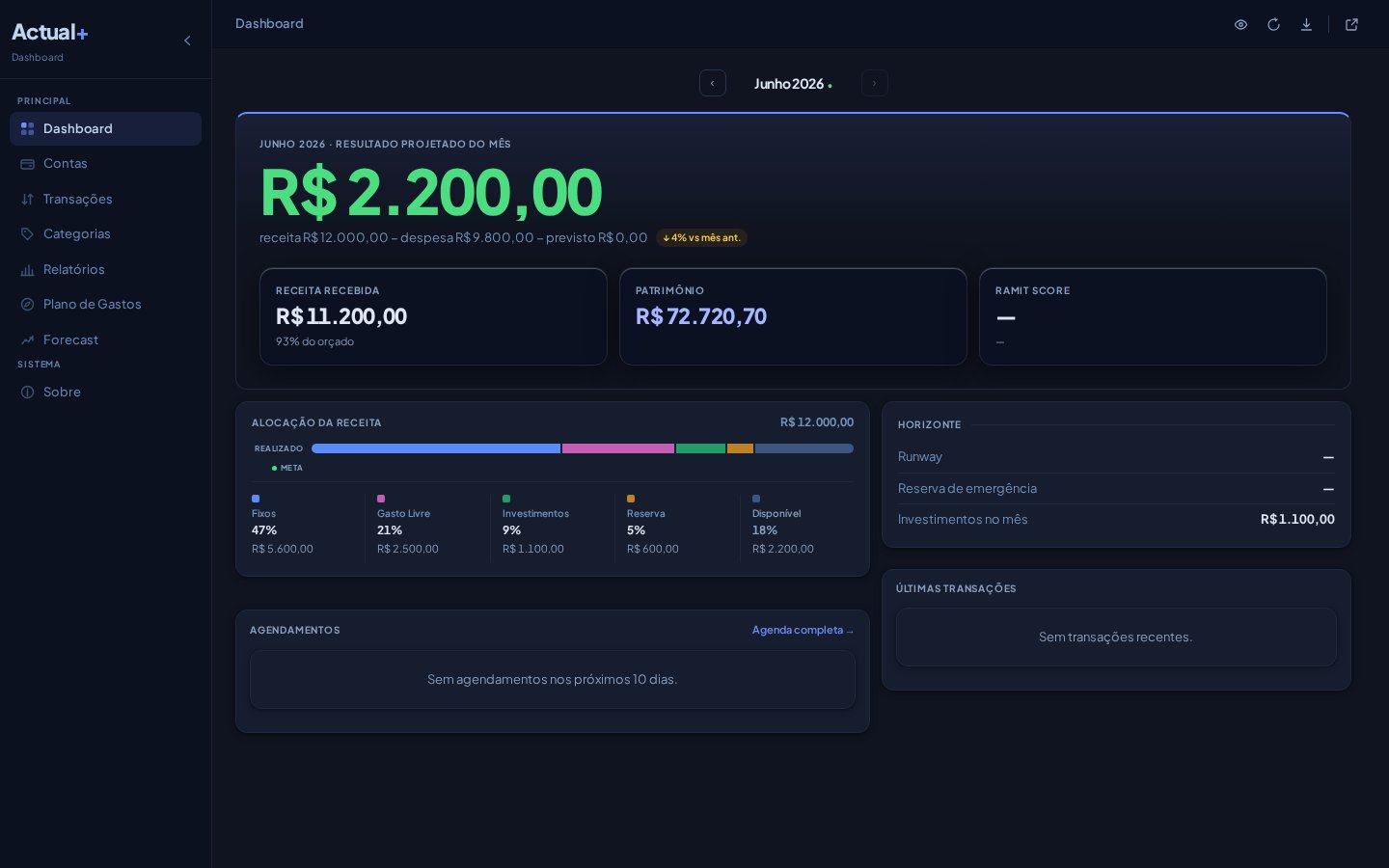Click the Reserva orange swatch

[631, 499]
